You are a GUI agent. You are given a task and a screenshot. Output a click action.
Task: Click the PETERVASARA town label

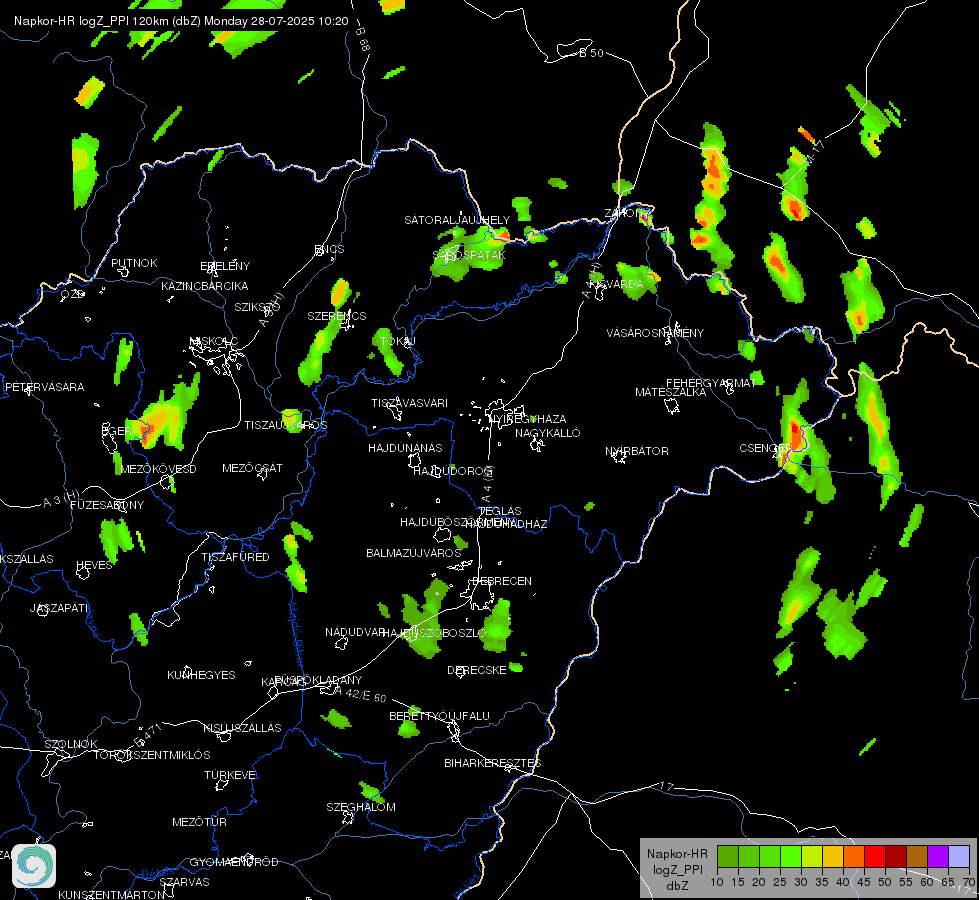tap(44, 387)
